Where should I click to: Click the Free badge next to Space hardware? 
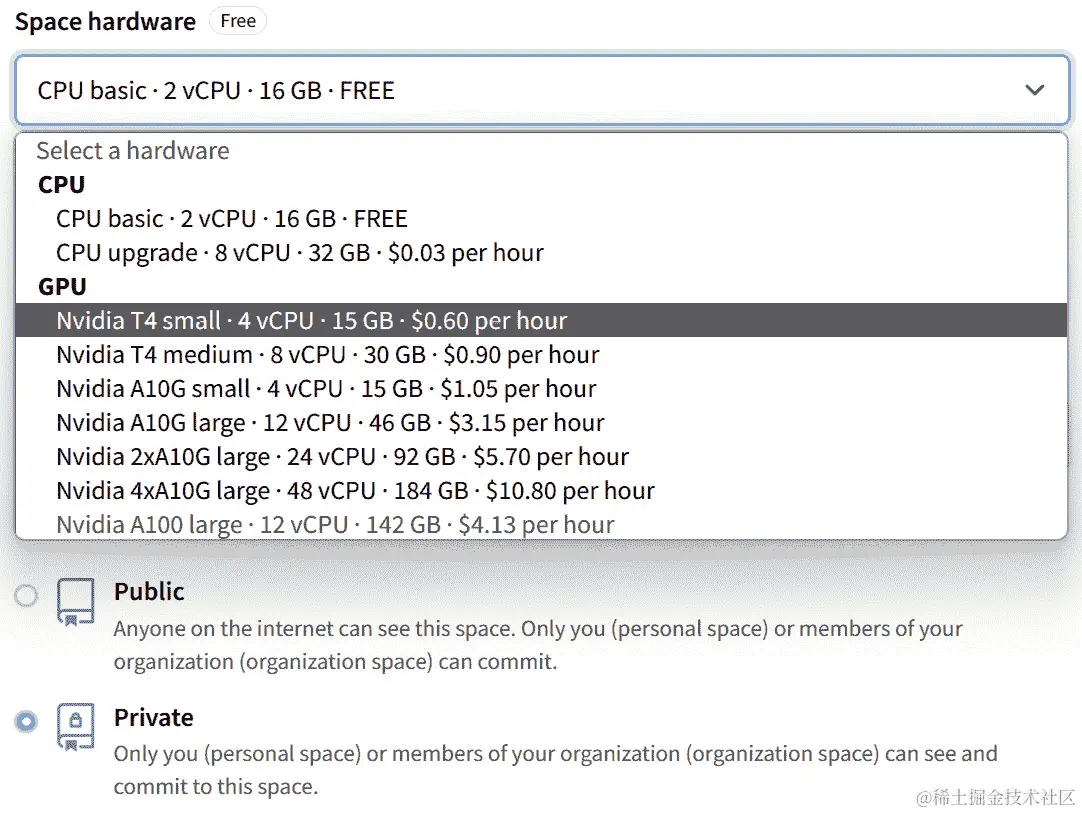[237, 20]
